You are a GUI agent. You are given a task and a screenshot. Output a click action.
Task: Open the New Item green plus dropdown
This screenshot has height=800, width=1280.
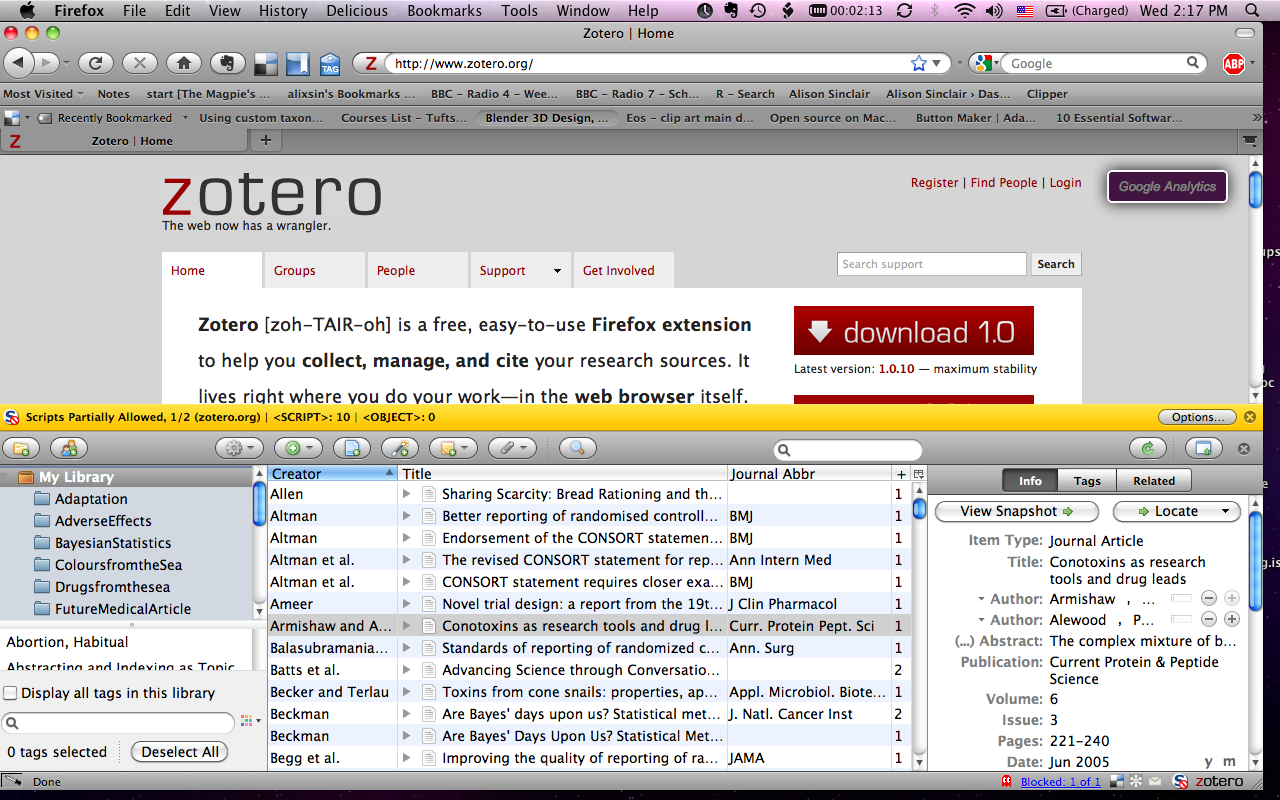coord(299,449)
